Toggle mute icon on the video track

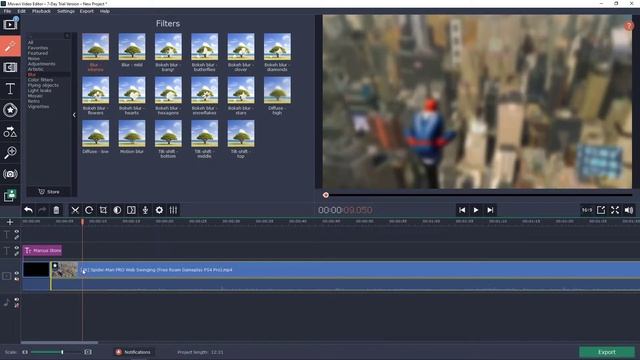coord(17,279)
